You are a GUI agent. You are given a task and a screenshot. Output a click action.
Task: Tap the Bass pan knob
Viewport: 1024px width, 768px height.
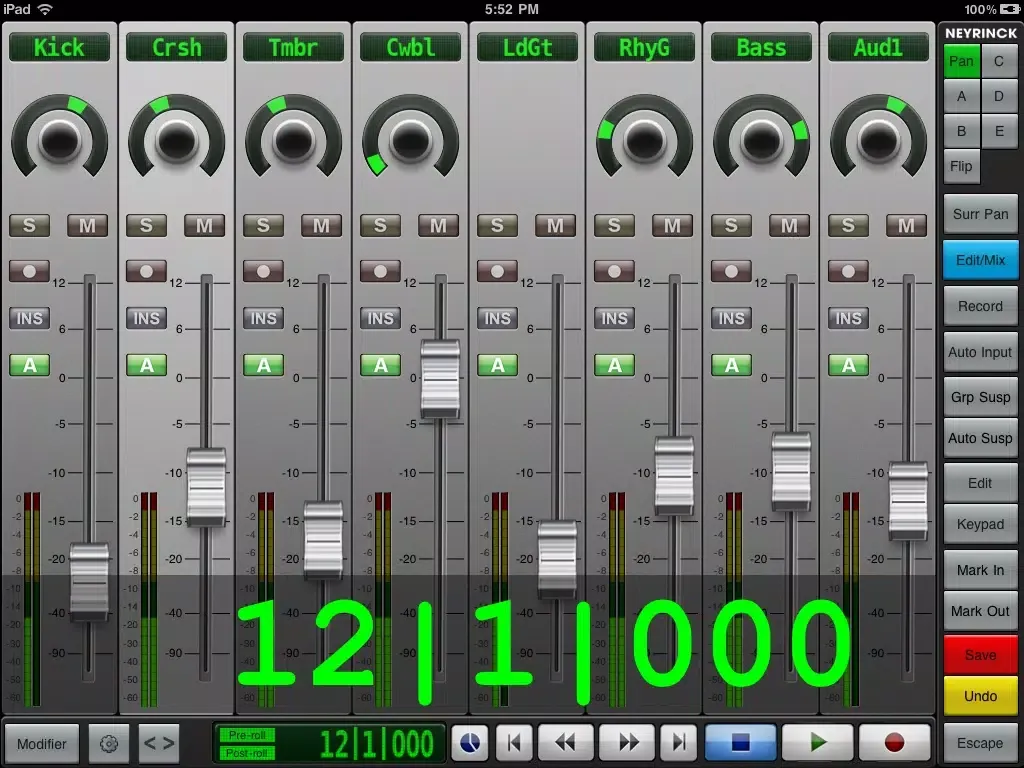(x=761, y=139)
